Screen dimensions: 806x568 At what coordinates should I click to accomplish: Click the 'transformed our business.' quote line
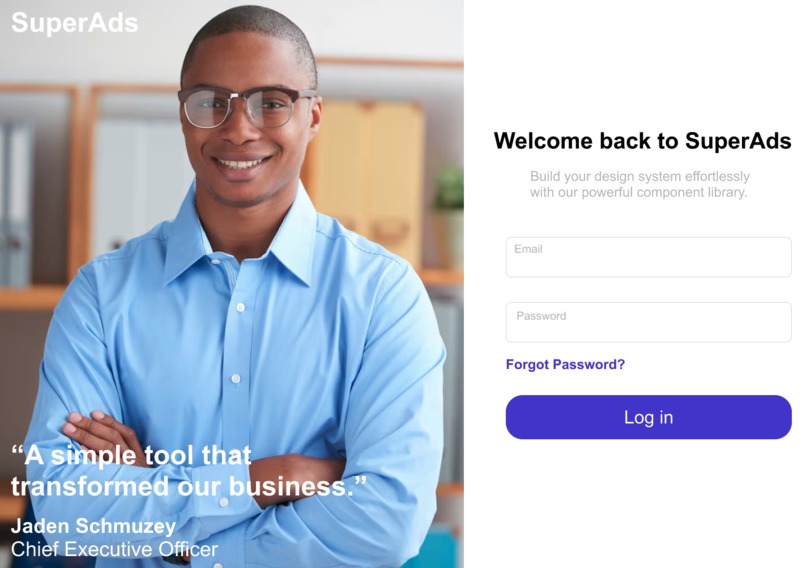tap(189, 486)
